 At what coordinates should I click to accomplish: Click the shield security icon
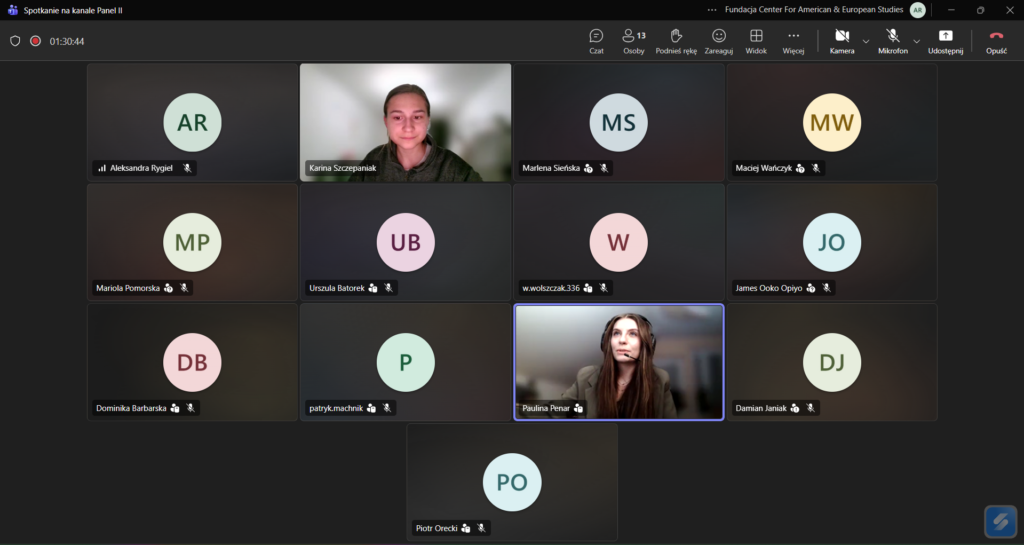15,41
